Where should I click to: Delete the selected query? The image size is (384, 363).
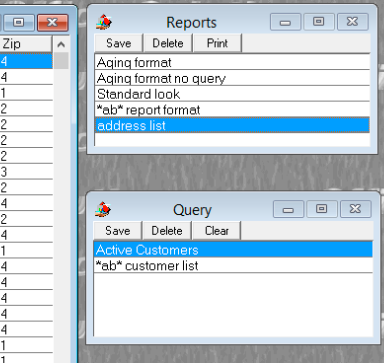point(167,231)
